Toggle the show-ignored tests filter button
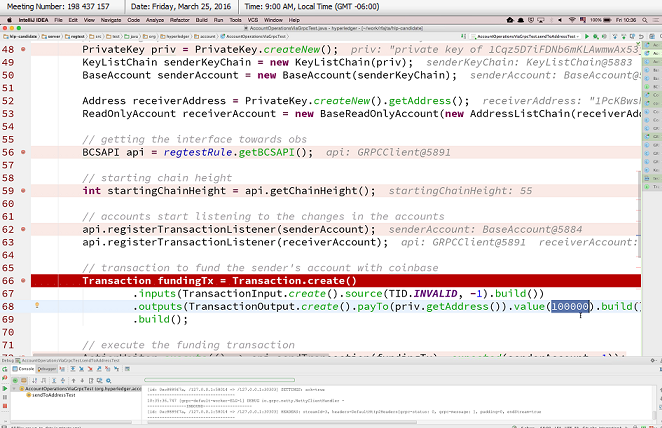This screenshot has height=428, width=662. (24, 380)
